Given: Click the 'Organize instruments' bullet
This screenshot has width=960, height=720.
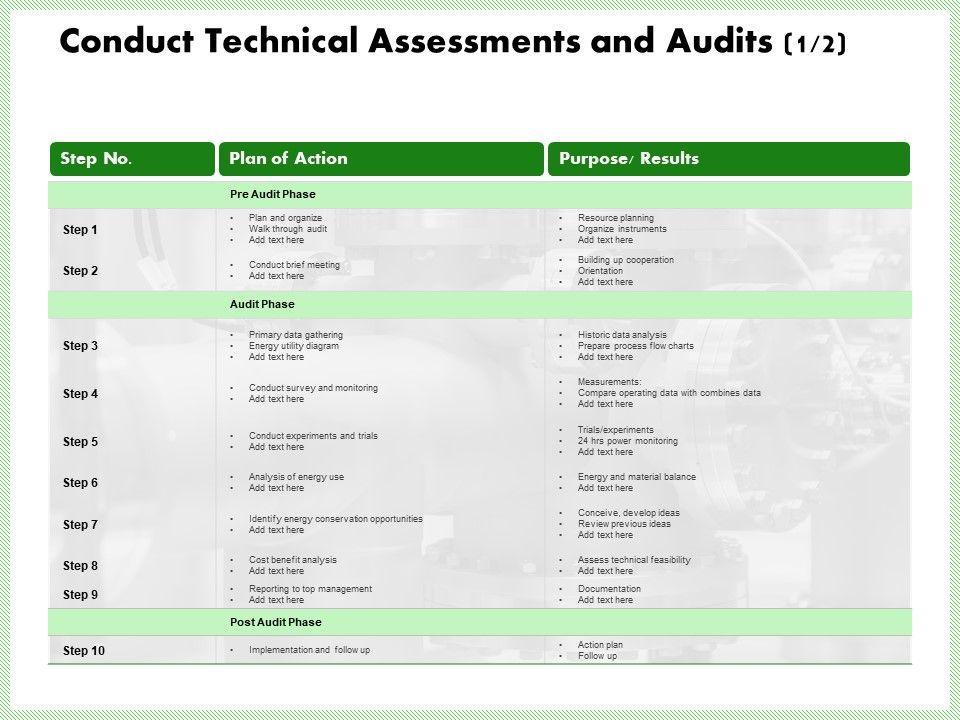Looking at the screenshot, I should pyautogui.click(x=622, y=229).
